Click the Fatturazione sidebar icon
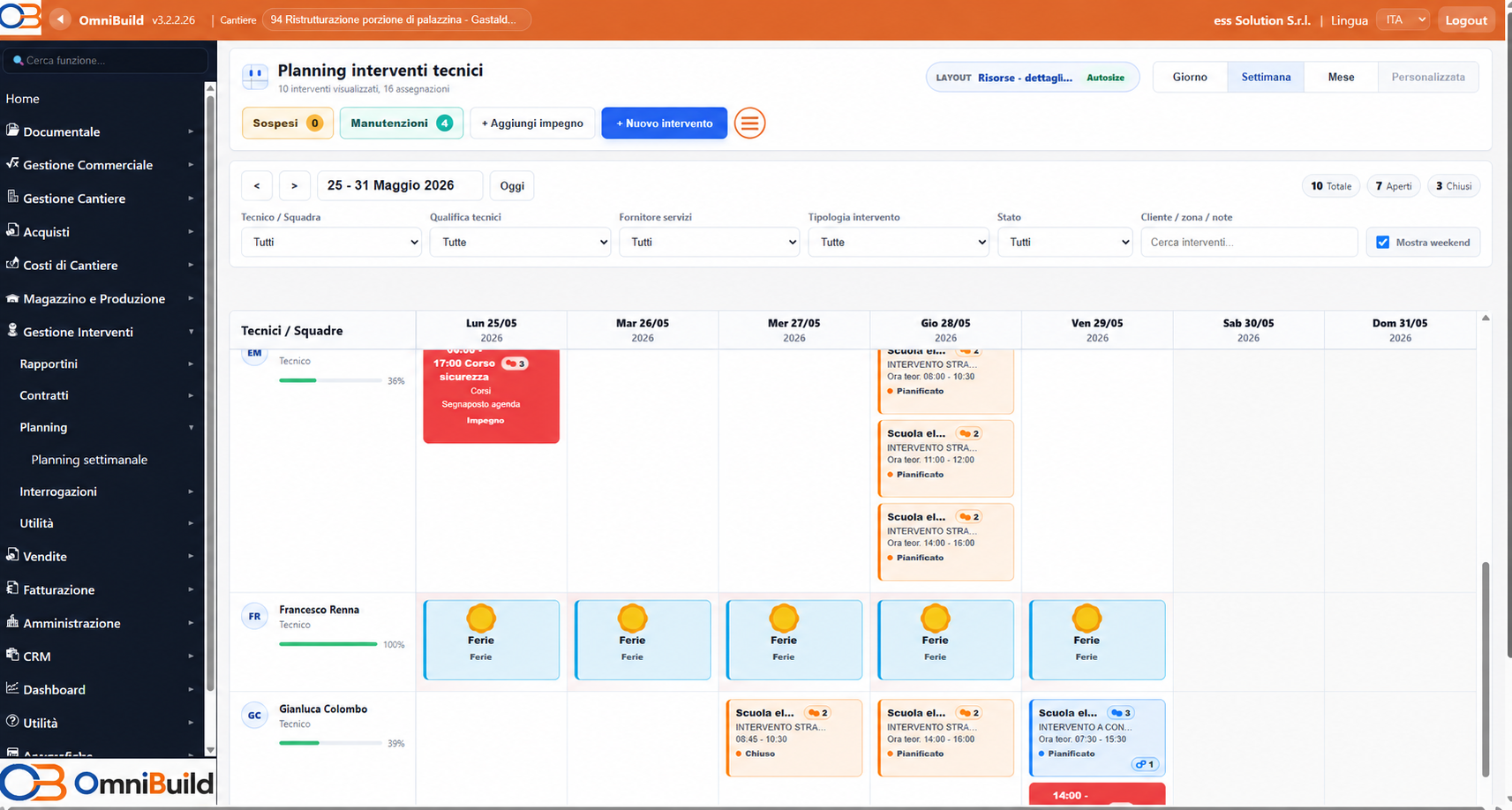 pos(12,588)
